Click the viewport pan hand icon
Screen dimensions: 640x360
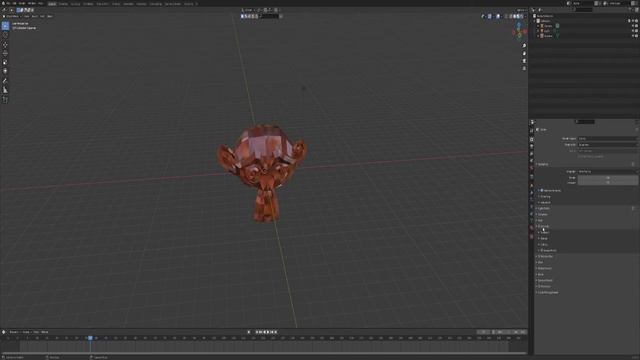tap(524, 53)
